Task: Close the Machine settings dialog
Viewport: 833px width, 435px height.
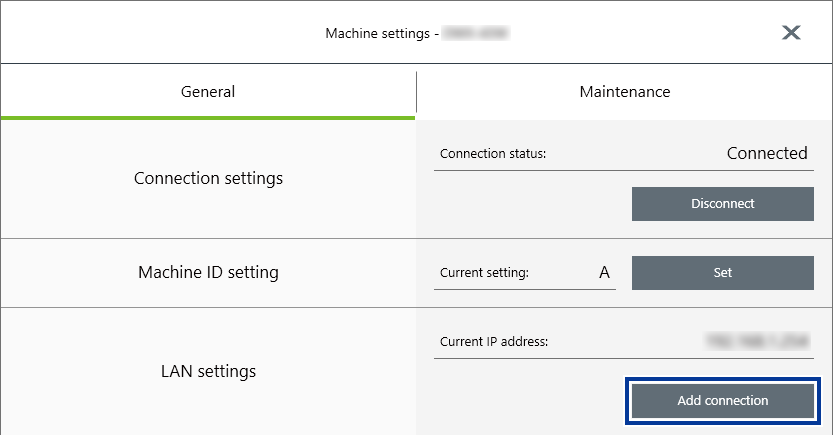Action: (x=791, y=32)
